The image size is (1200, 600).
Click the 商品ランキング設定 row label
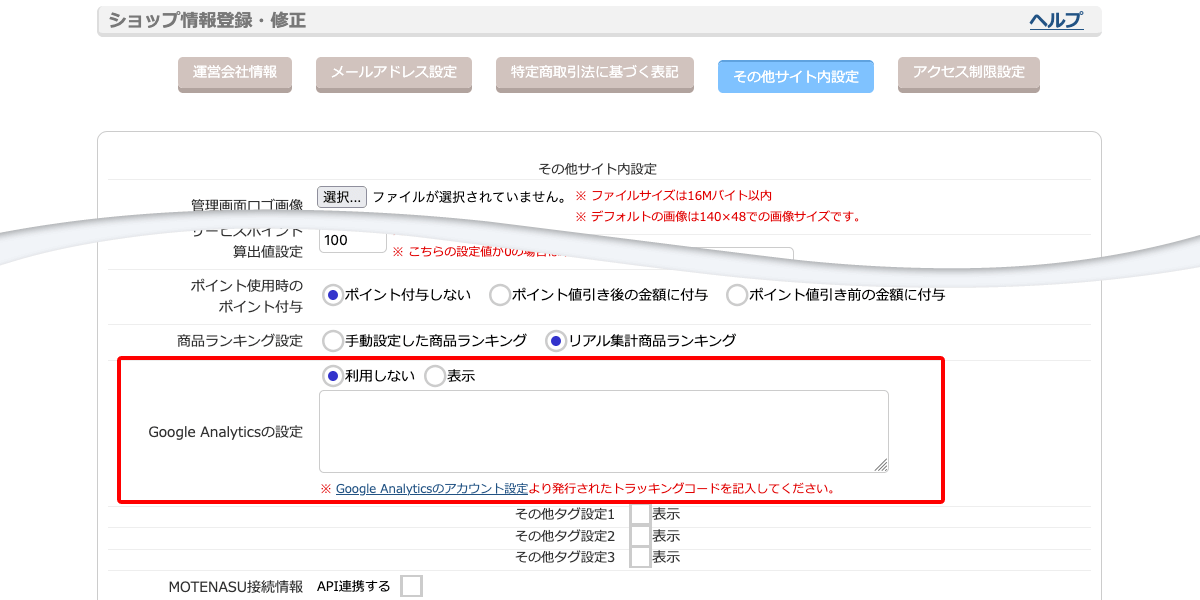click(x=240, y=341)
